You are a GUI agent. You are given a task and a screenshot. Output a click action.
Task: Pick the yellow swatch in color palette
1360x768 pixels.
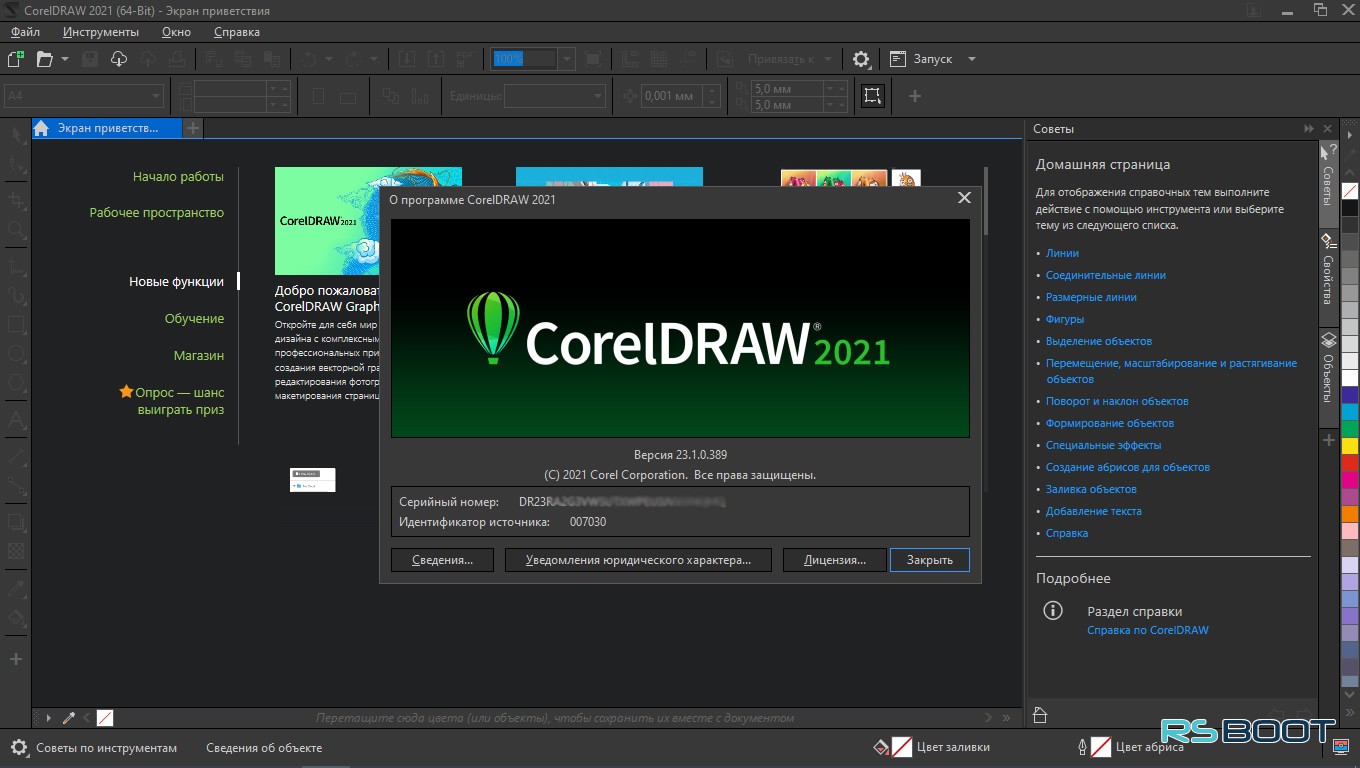click(1350, 445)
